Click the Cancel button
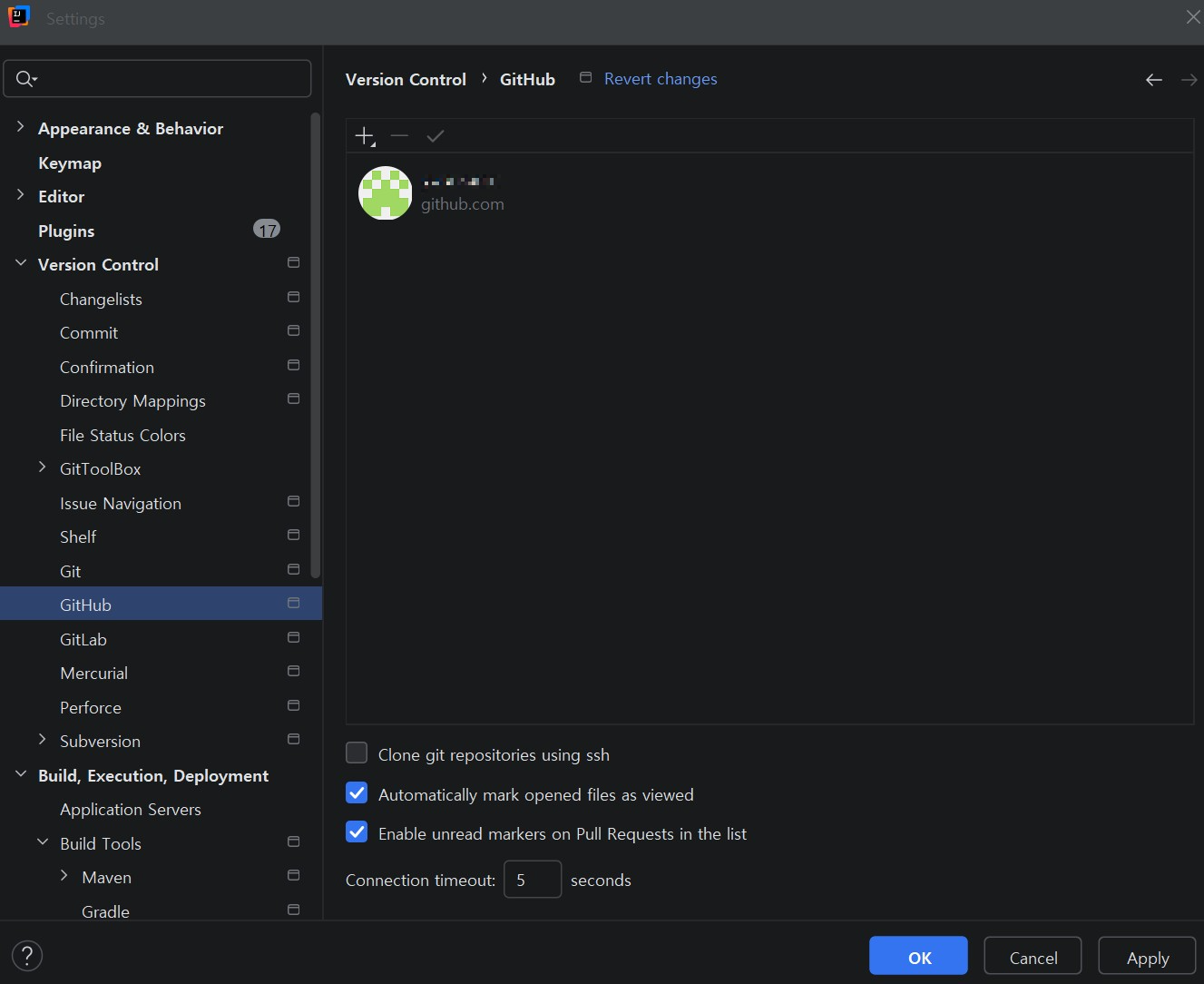Screen dimensions: 1204x984 [1033, 957]
